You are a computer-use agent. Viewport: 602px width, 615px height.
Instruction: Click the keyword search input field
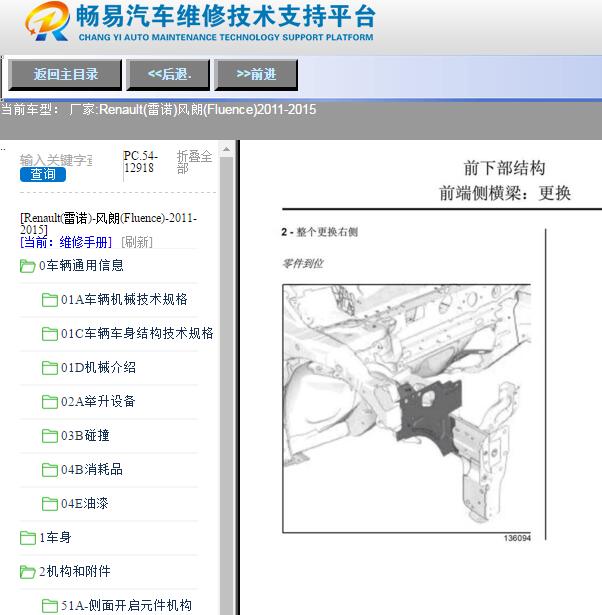click(56, 160)
